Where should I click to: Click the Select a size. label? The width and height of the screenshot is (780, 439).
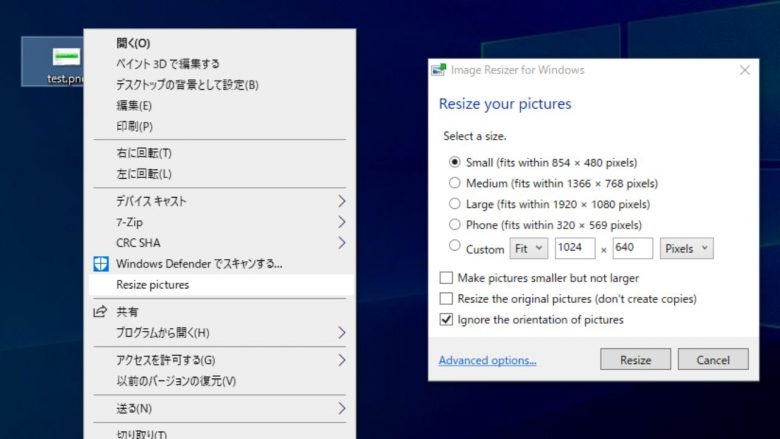point(475,136)
